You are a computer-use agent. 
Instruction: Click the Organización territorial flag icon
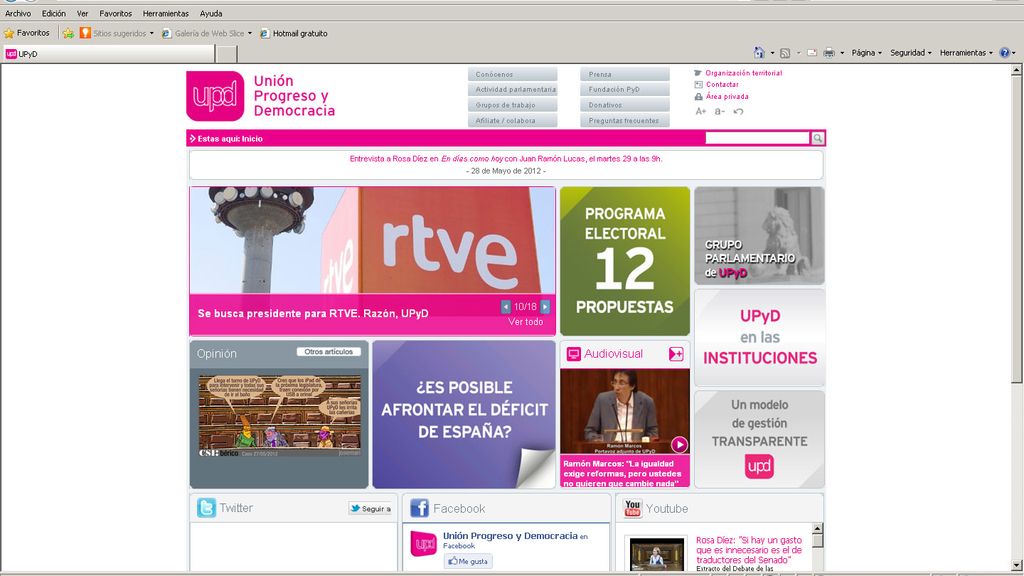pyautogui.click(x=698, y=73)
